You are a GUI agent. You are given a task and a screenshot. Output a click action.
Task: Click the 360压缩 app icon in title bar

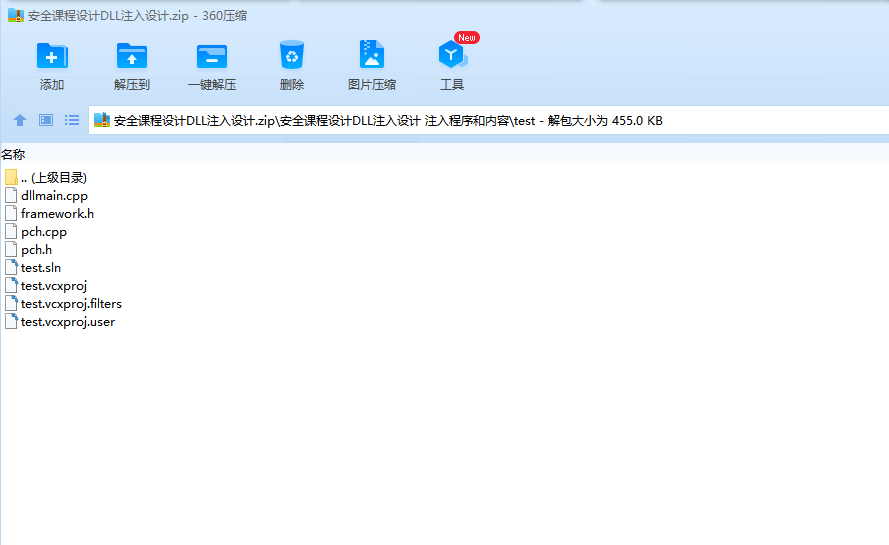point(16,15)
